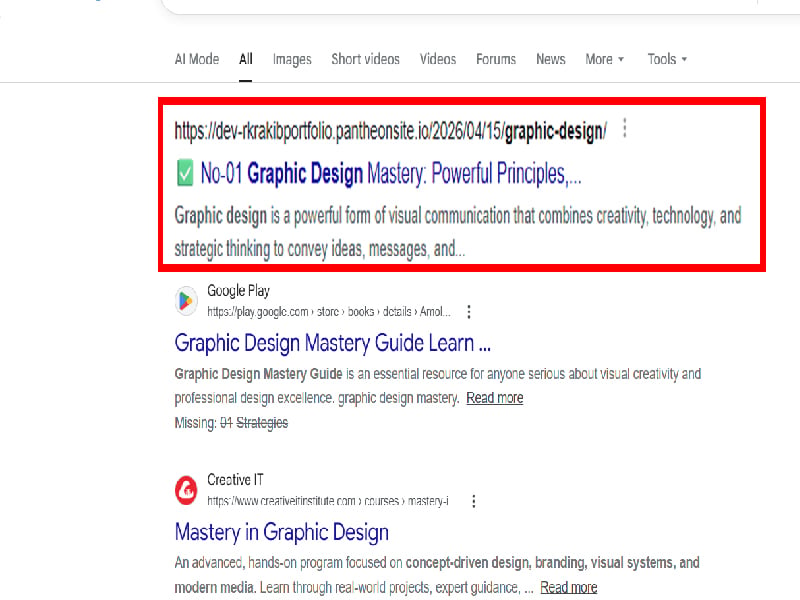Select the All results tab
Screen dimensions: 800x600
[x=245, y=59]
